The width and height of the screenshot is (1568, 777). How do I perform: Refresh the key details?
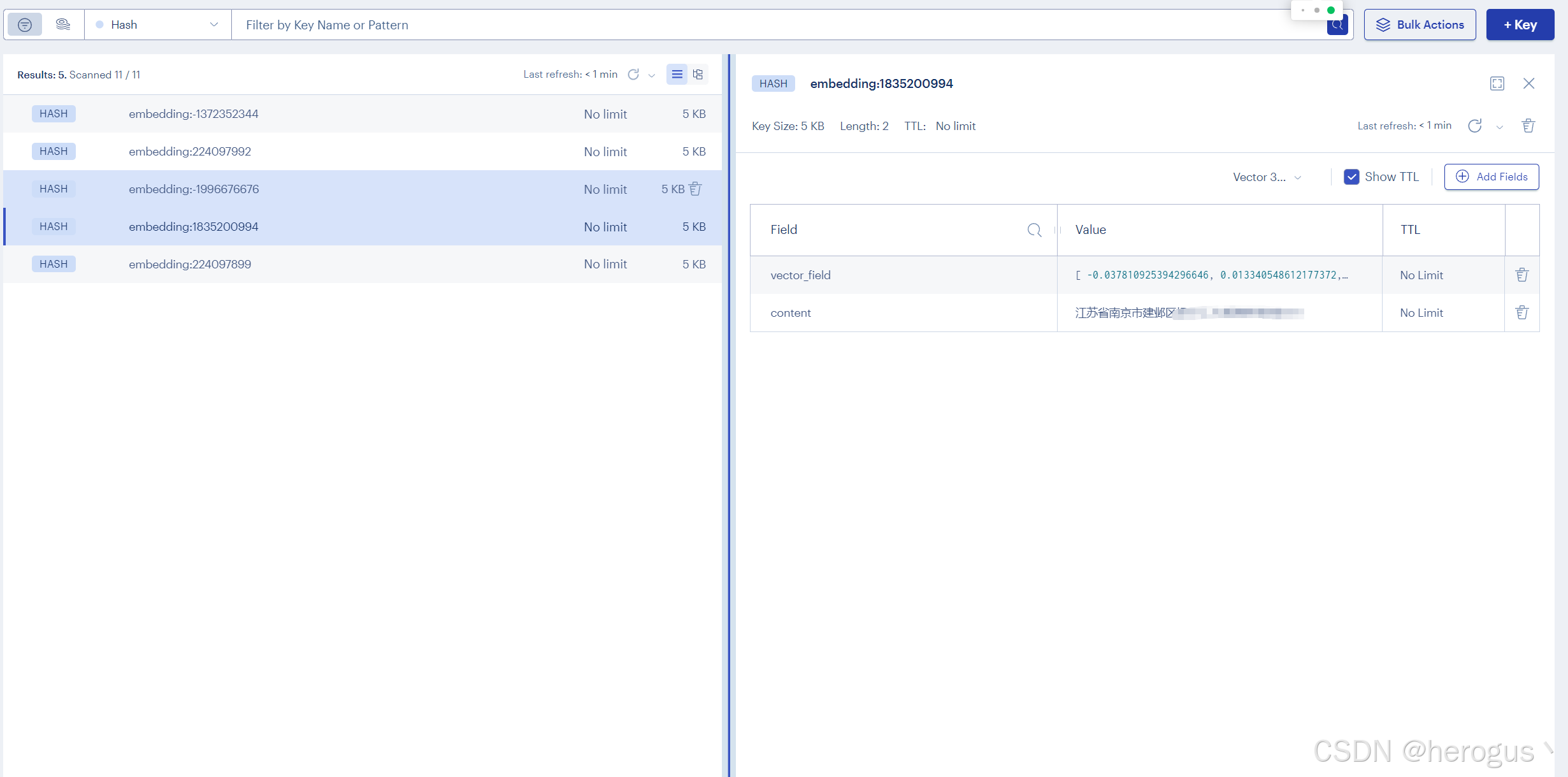1475,126
